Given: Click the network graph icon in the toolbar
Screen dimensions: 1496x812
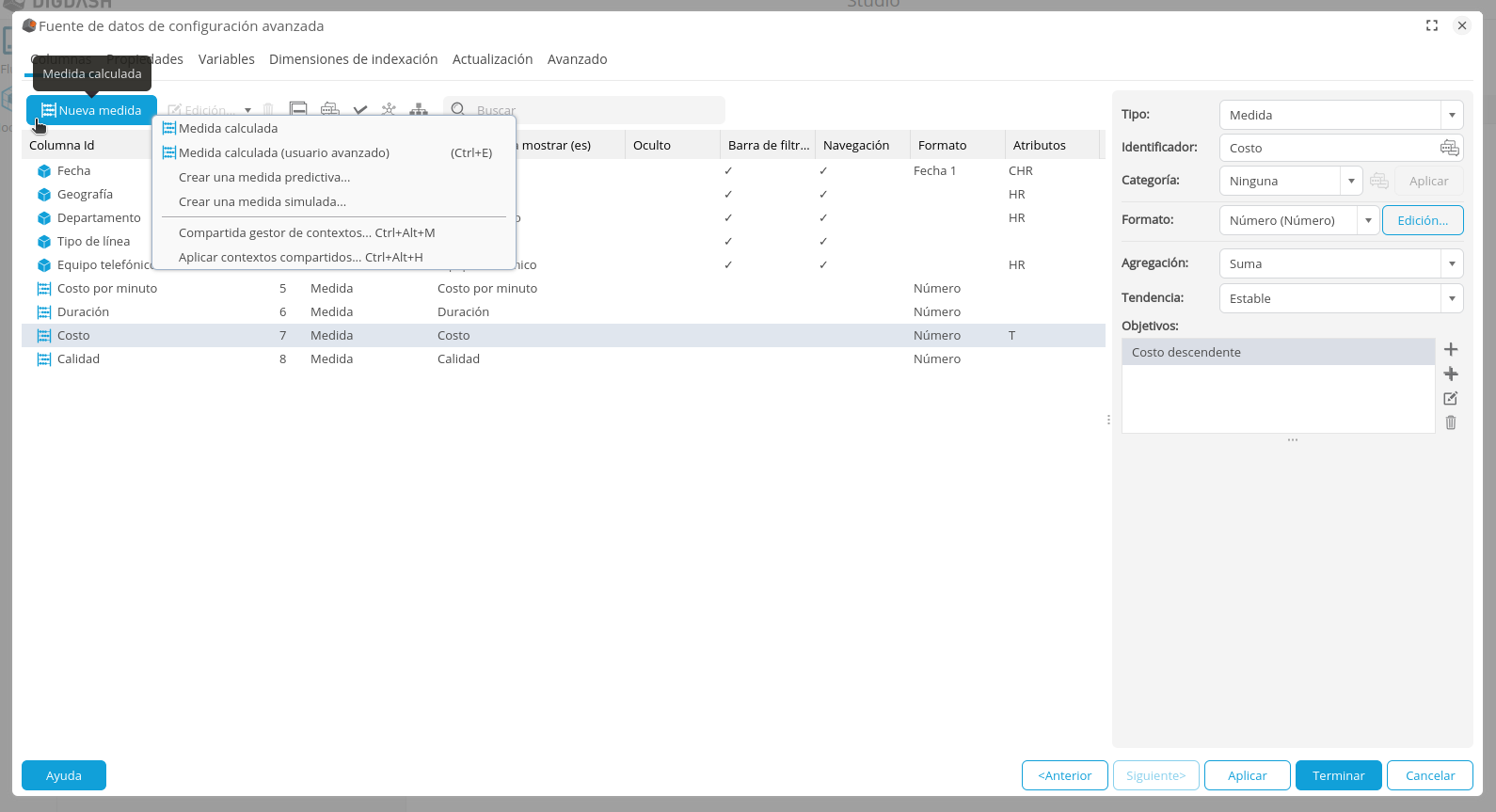Looking at the screenshot, I should pos(389,110).
